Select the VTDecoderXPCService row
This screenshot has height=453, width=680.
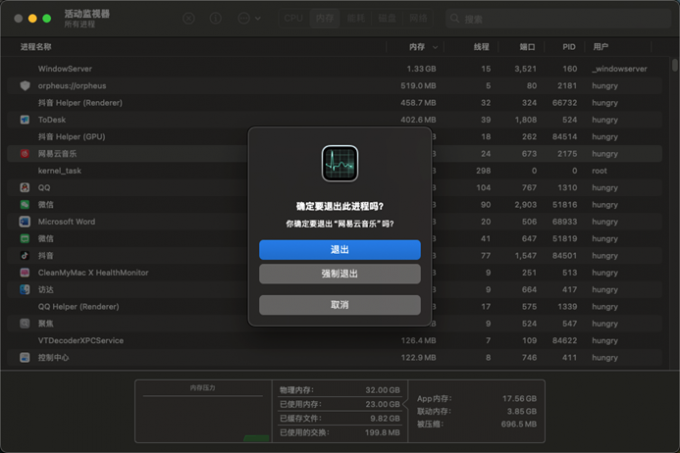pos(334,341)
